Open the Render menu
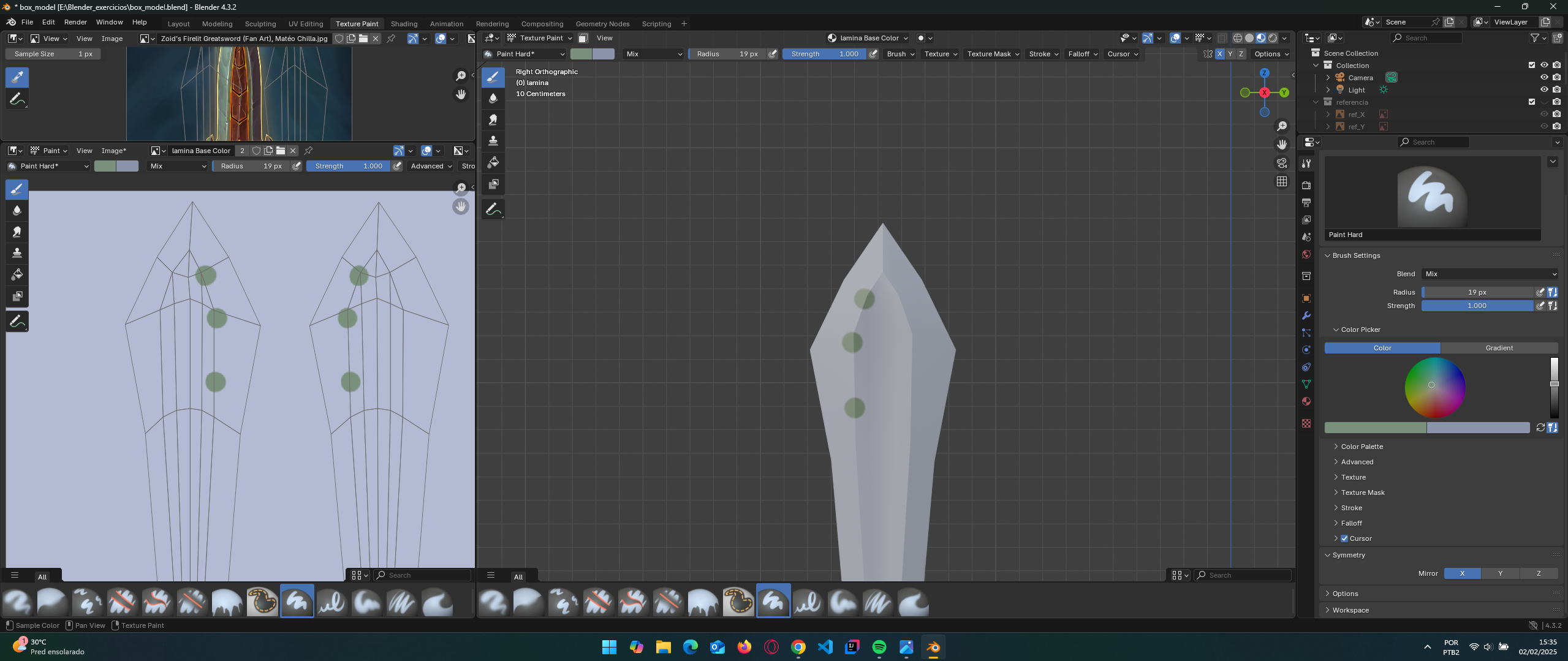The width and height of the screenshot is (1568, 661). click(x=75, y=22)
